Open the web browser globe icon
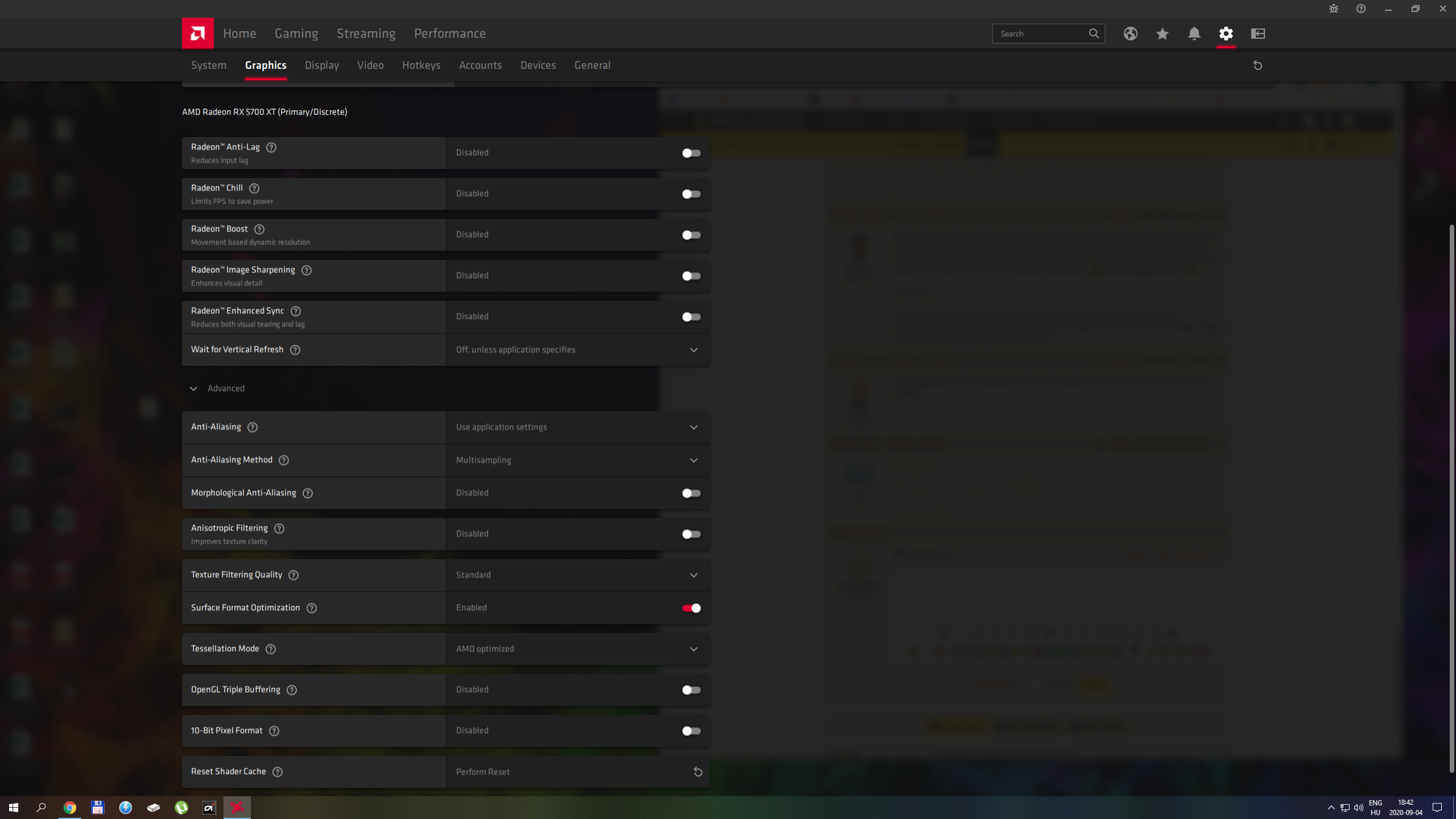This screenshot has width=1456, height=819. (x=1130, y=34)
